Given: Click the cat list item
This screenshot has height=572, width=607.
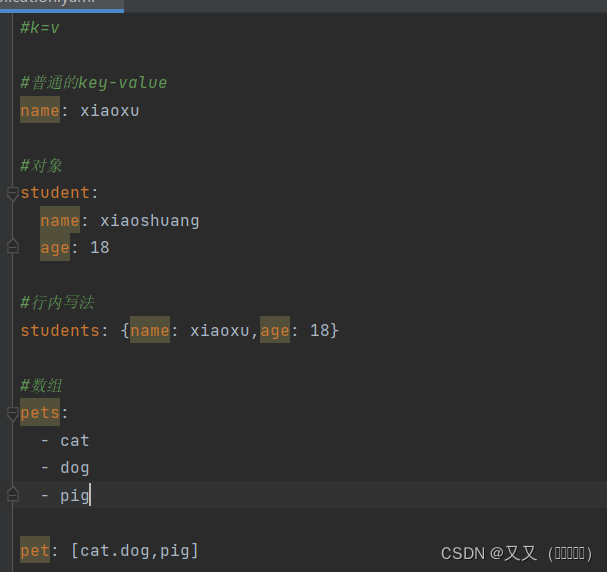Looking at the screenshot, I should 75,441.
